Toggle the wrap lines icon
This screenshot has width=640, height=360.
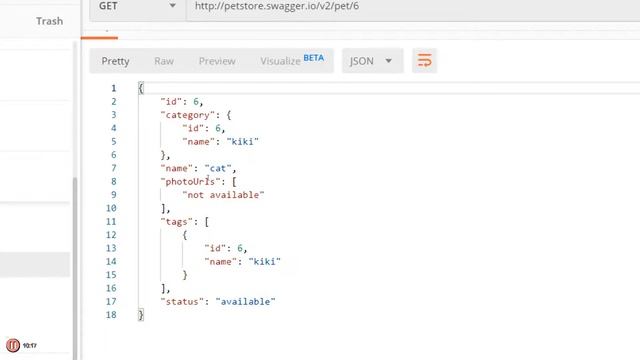tap(424, 61)
